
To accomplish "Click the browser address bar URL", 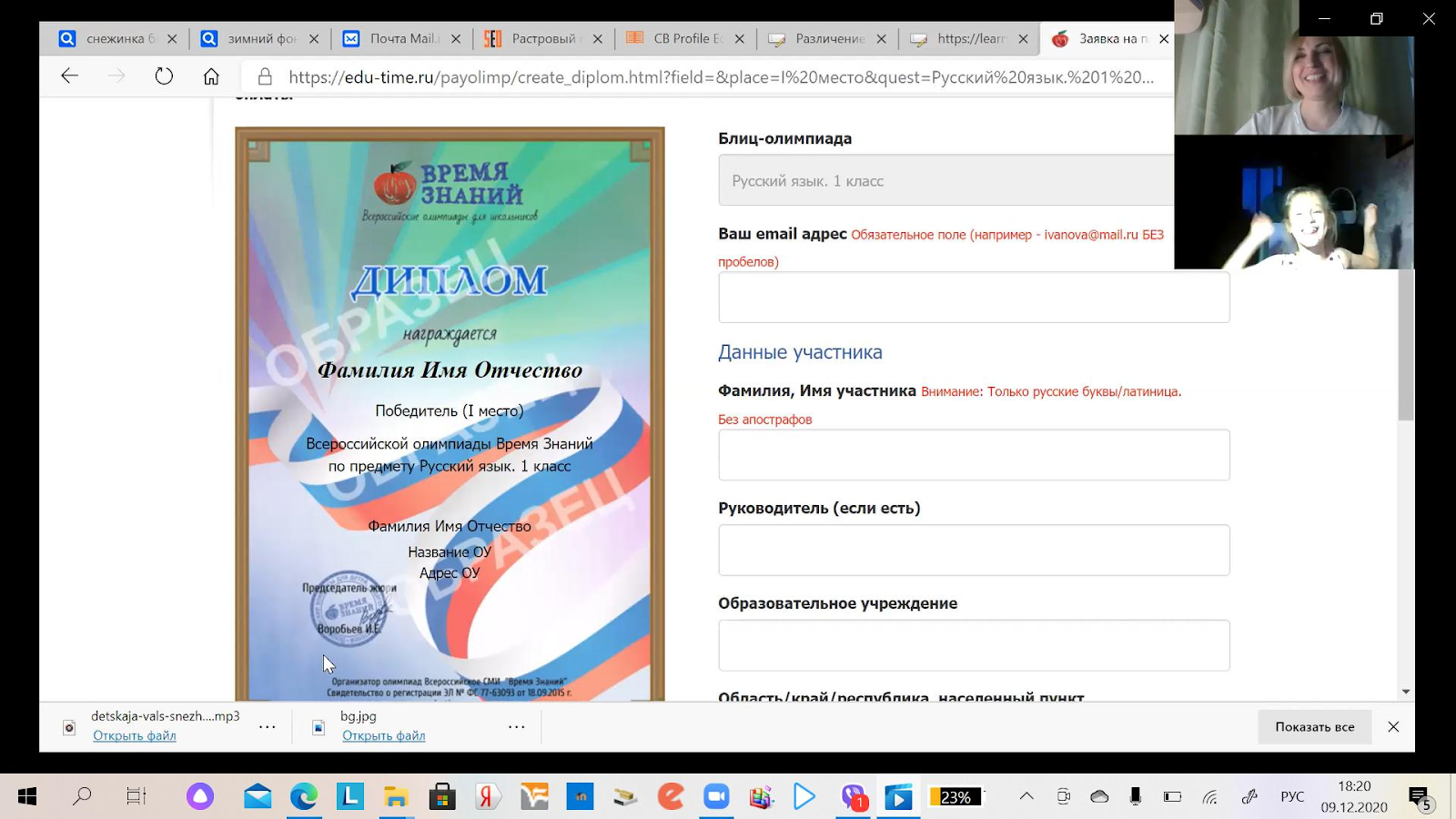I will point(721,77).
